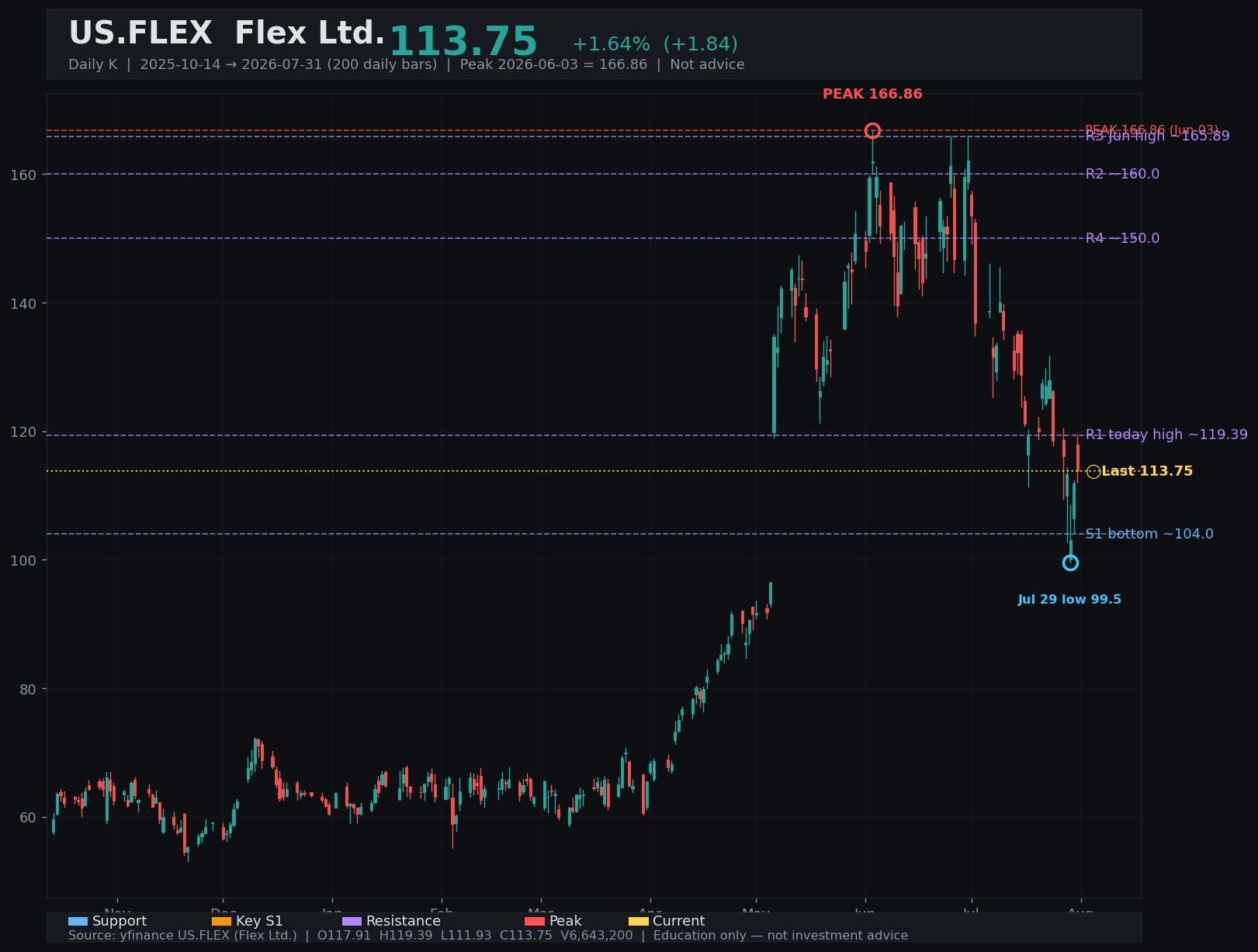Click the +1.64% change value

[611, 44]
